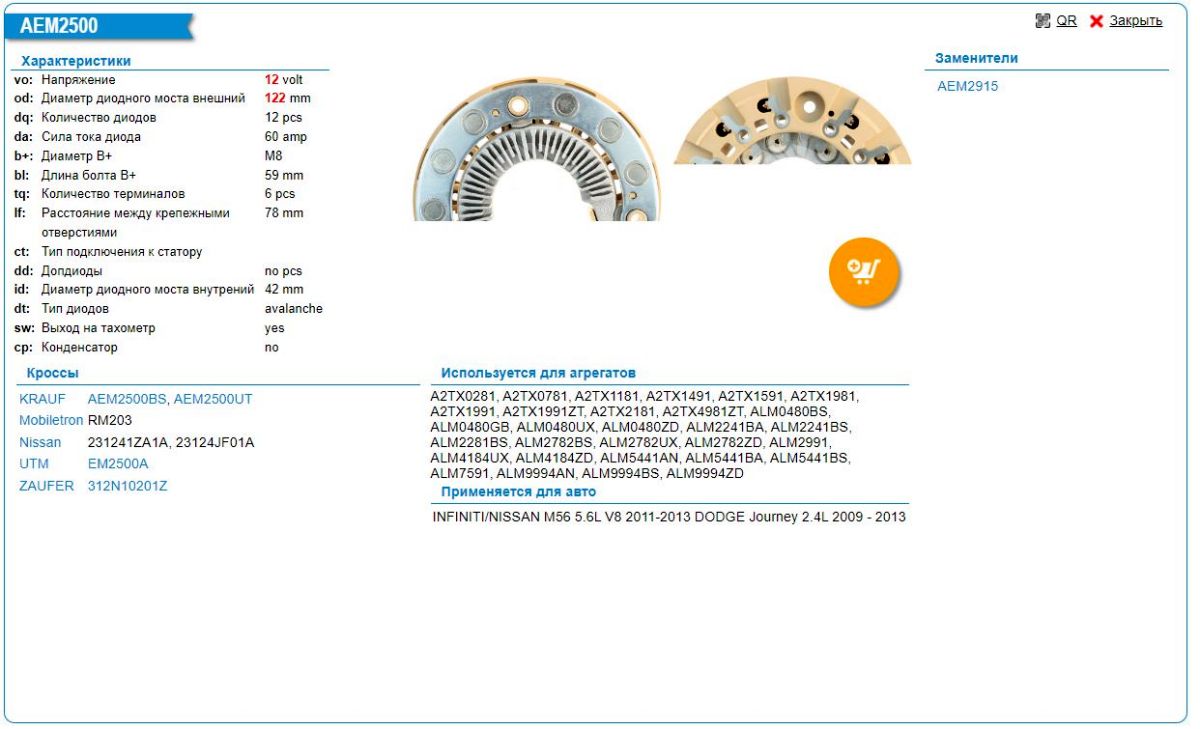Select the Тип подключения к статору label
The height and width of the screenshot is (729, 1200).
click(x=122, y=252)
